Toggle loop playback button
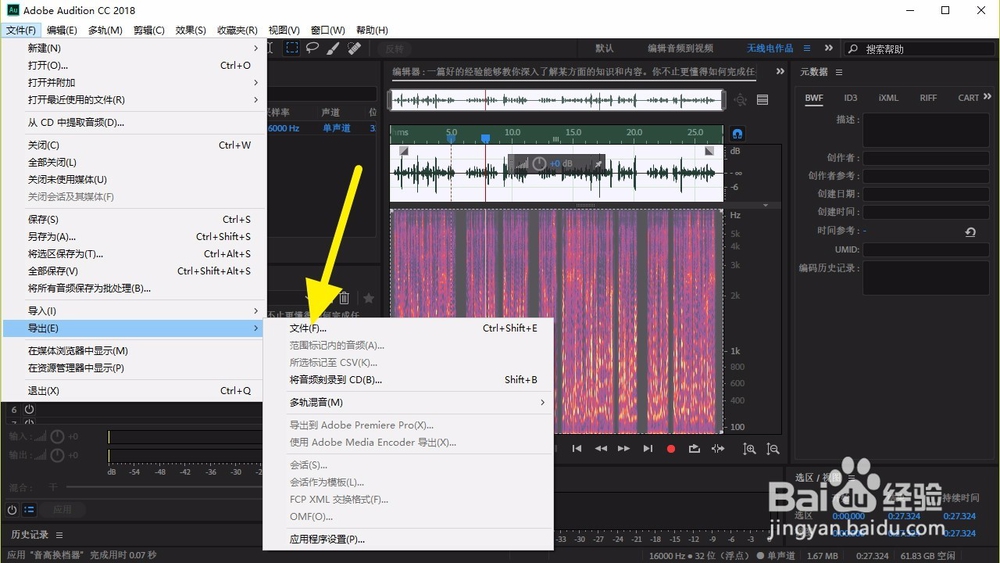This screenshot has width=1000, height=563. point(694,449)
